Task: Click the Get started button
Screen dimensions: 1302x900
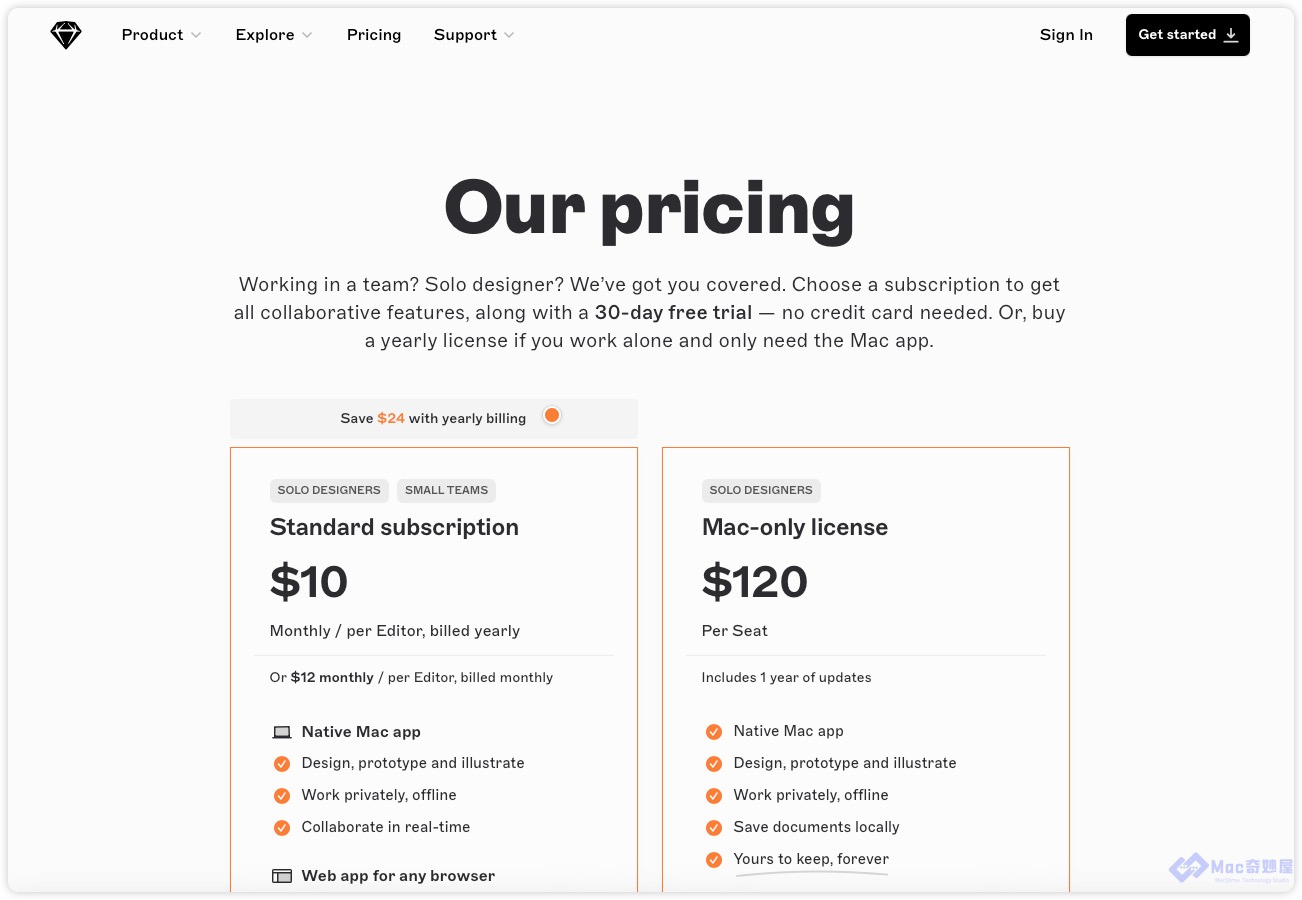Action: [1188, 35]
